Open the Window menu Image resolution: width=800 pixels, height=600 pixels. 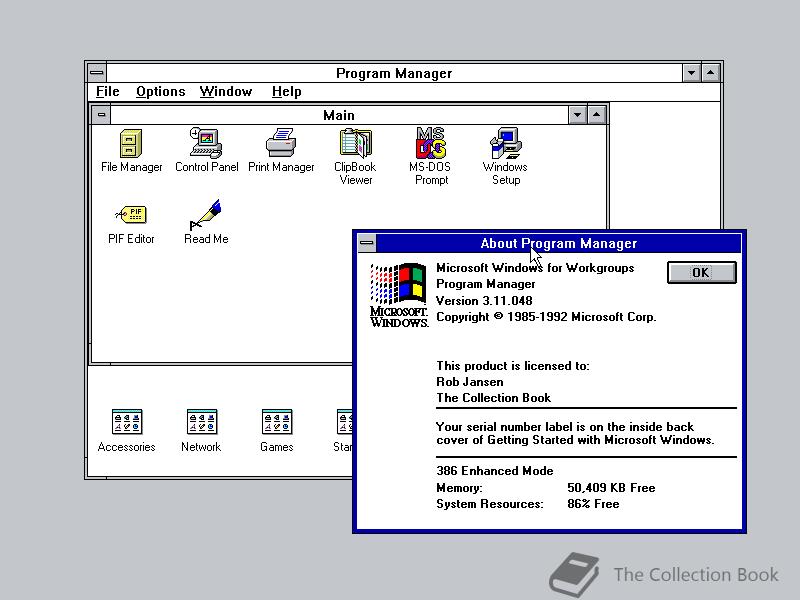pyautogui.click(x=226, y=92)
